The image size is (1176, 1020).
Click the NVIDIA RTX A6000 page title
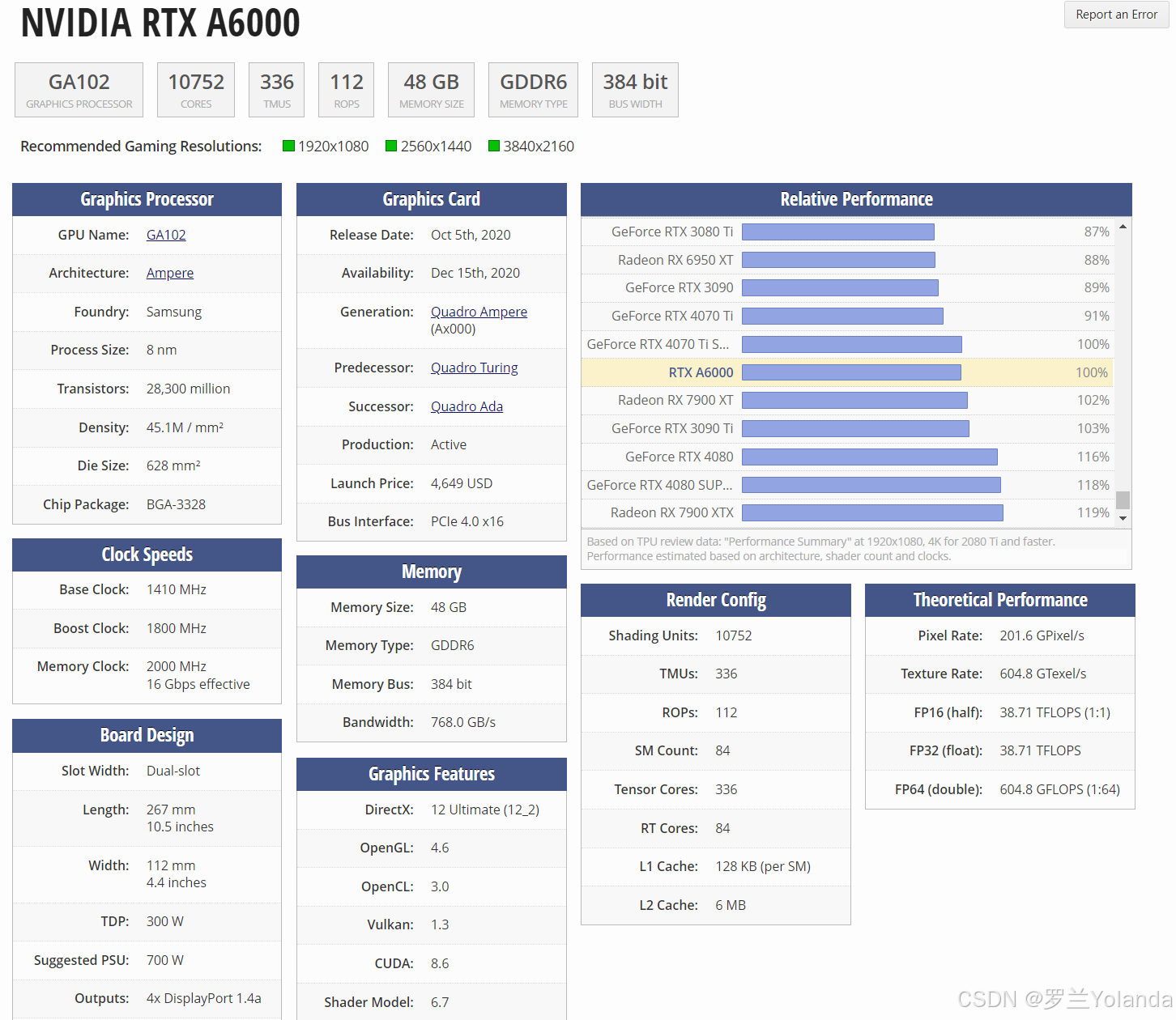coord(160,23)
